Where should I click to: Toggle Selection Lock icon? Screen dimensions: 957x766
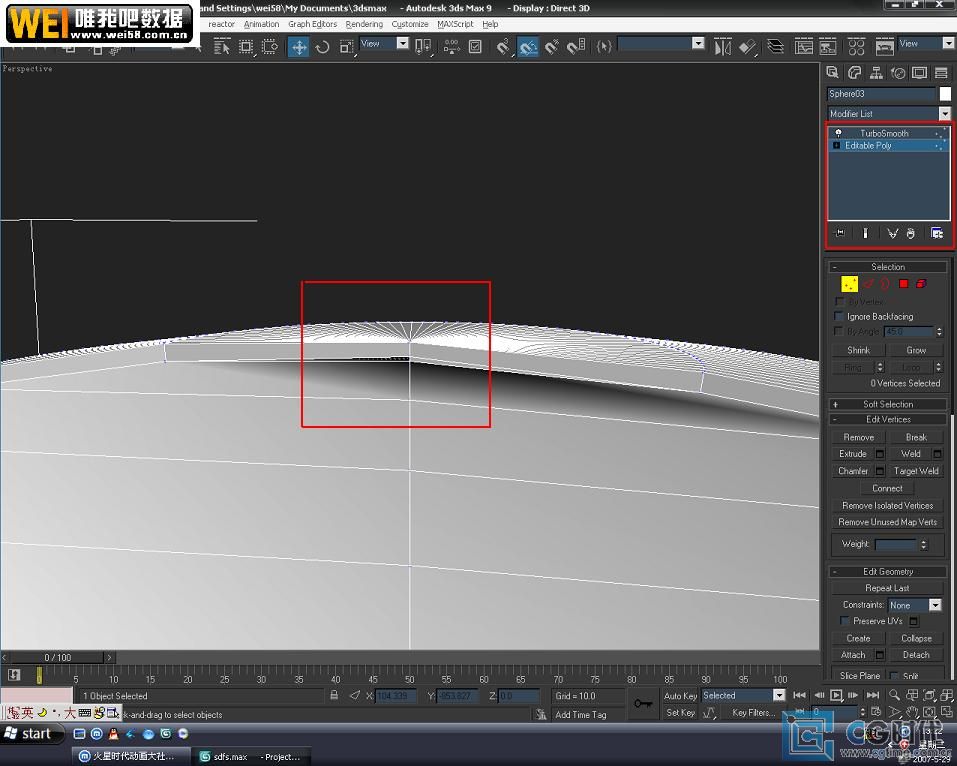click(x=334, y=695)
